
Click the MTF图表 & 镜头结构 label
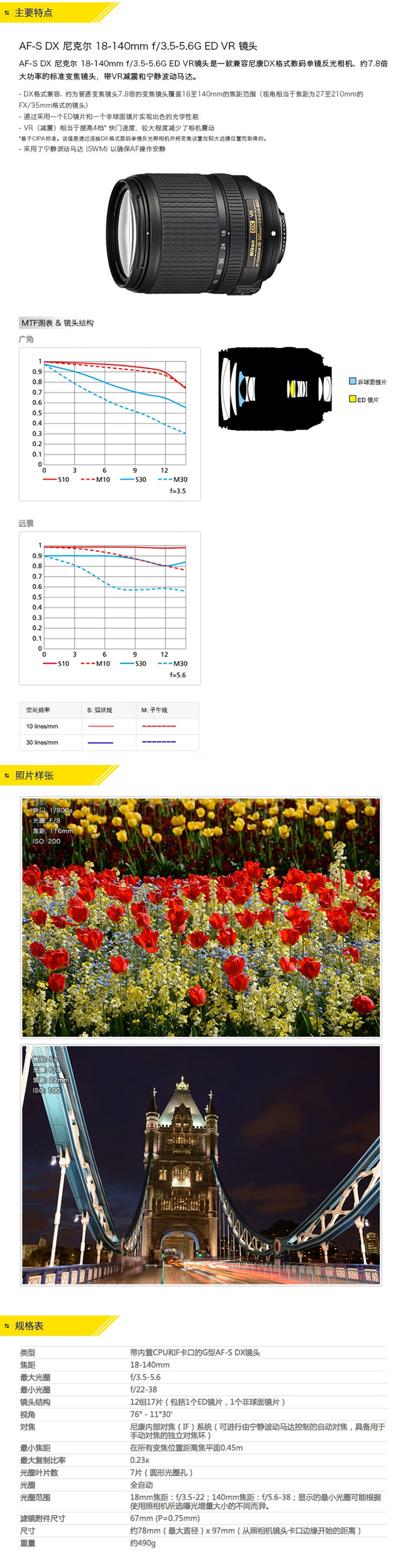coord(57,323)
